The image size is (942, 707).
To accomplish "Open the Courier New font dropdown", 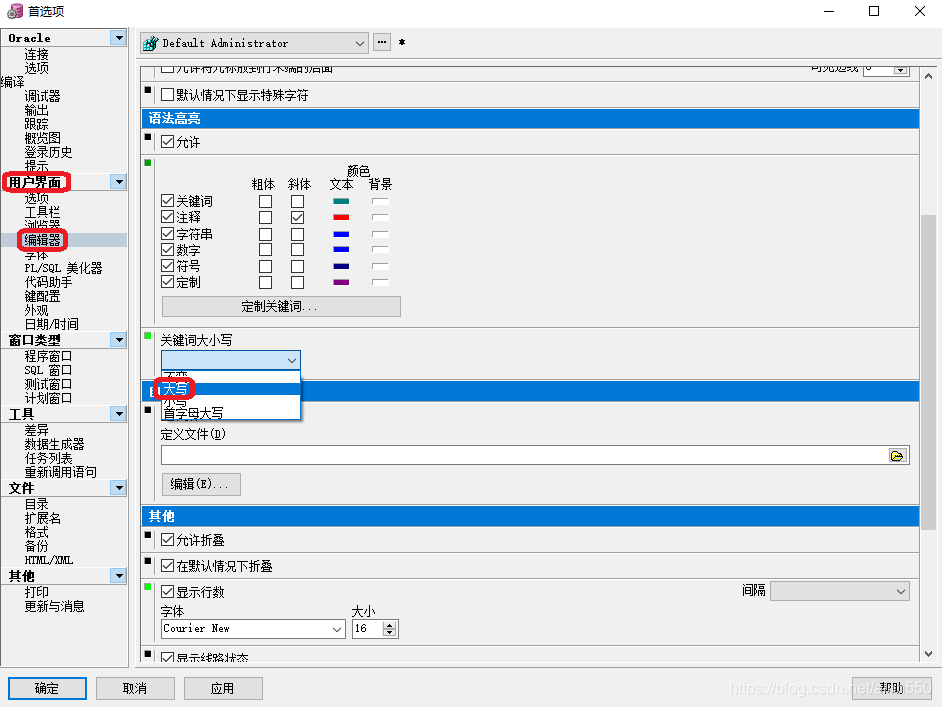I will (337, 629).
